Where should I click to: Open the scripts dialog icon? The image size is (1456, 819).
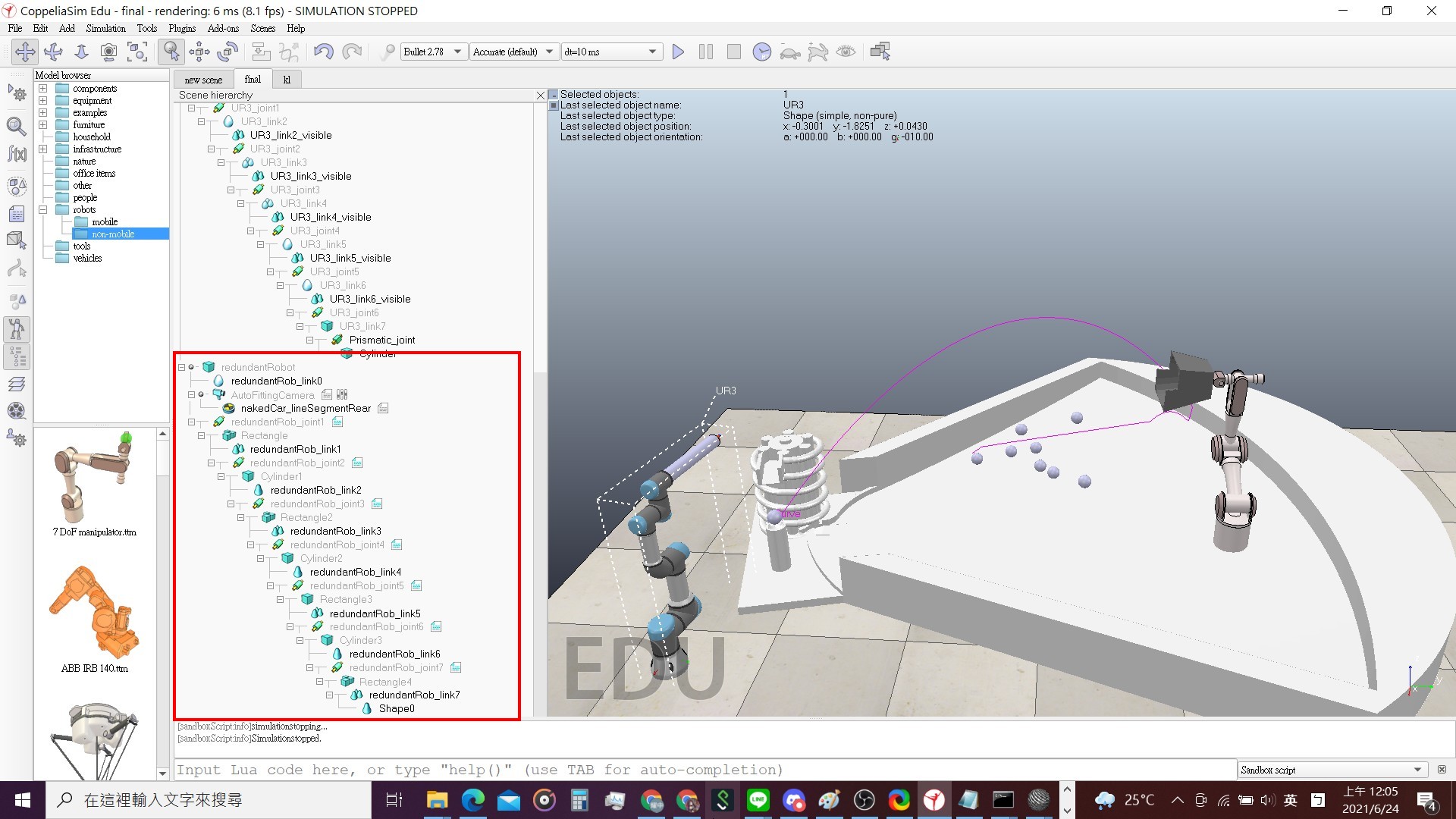pyautogui.click(x=17, y=215)
